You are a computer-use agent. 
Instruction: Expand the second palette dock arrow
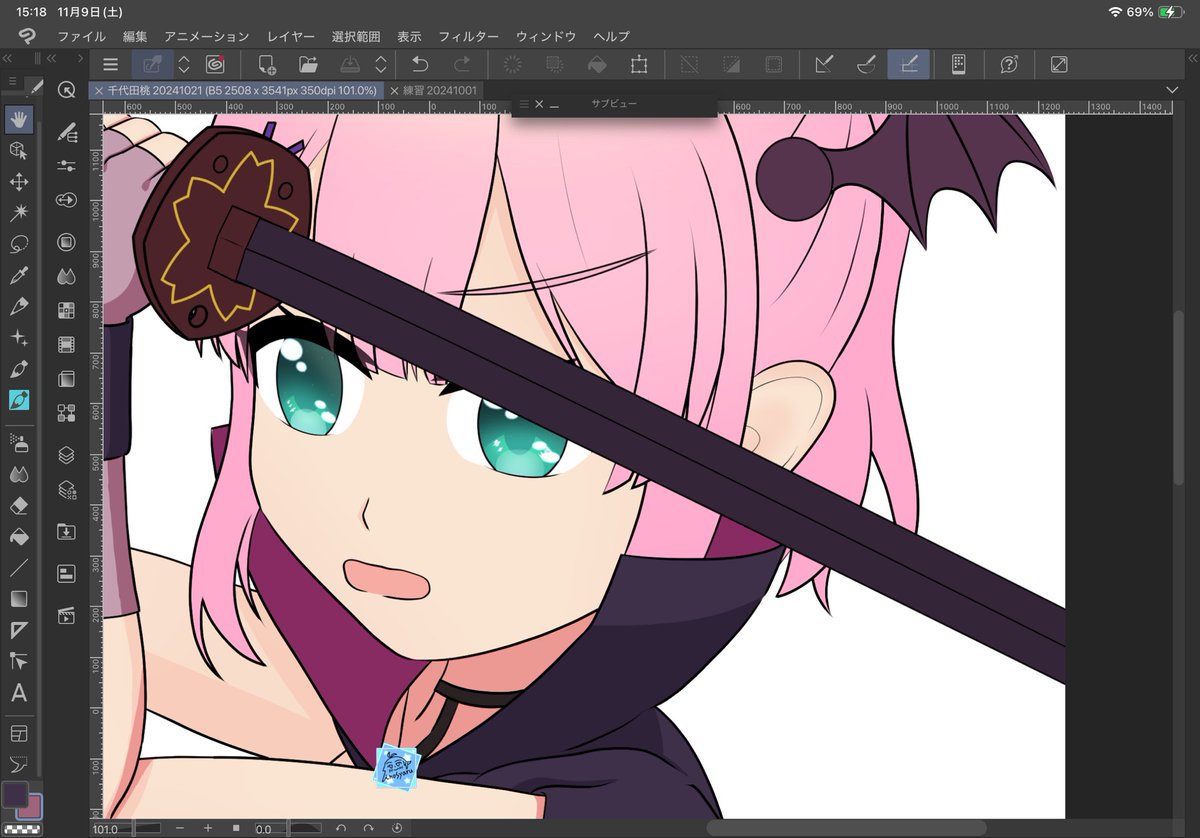81,60
